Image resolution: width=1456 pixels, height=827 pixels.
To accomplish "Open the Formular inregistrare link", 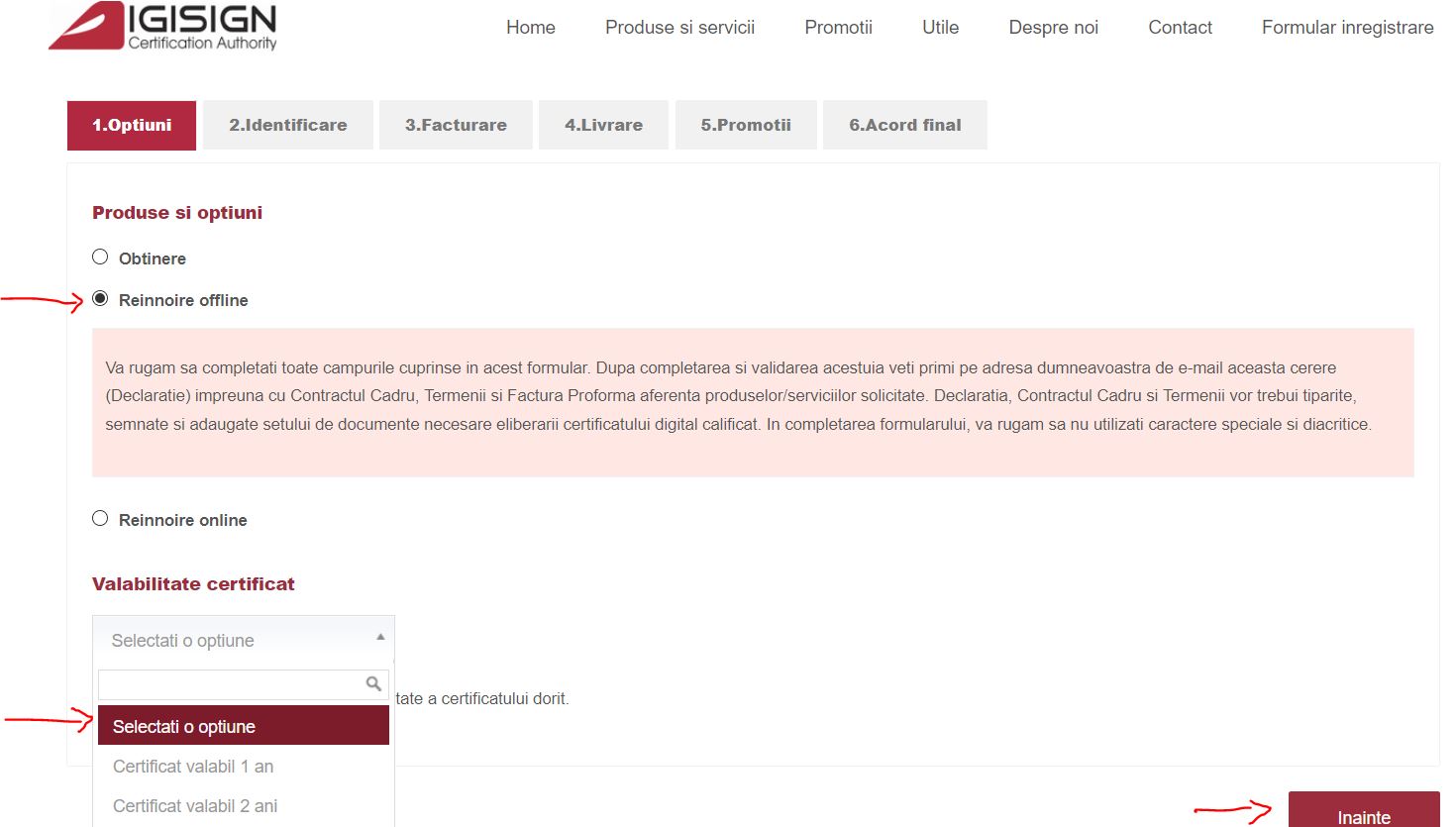I will [x=1348, y=28].
